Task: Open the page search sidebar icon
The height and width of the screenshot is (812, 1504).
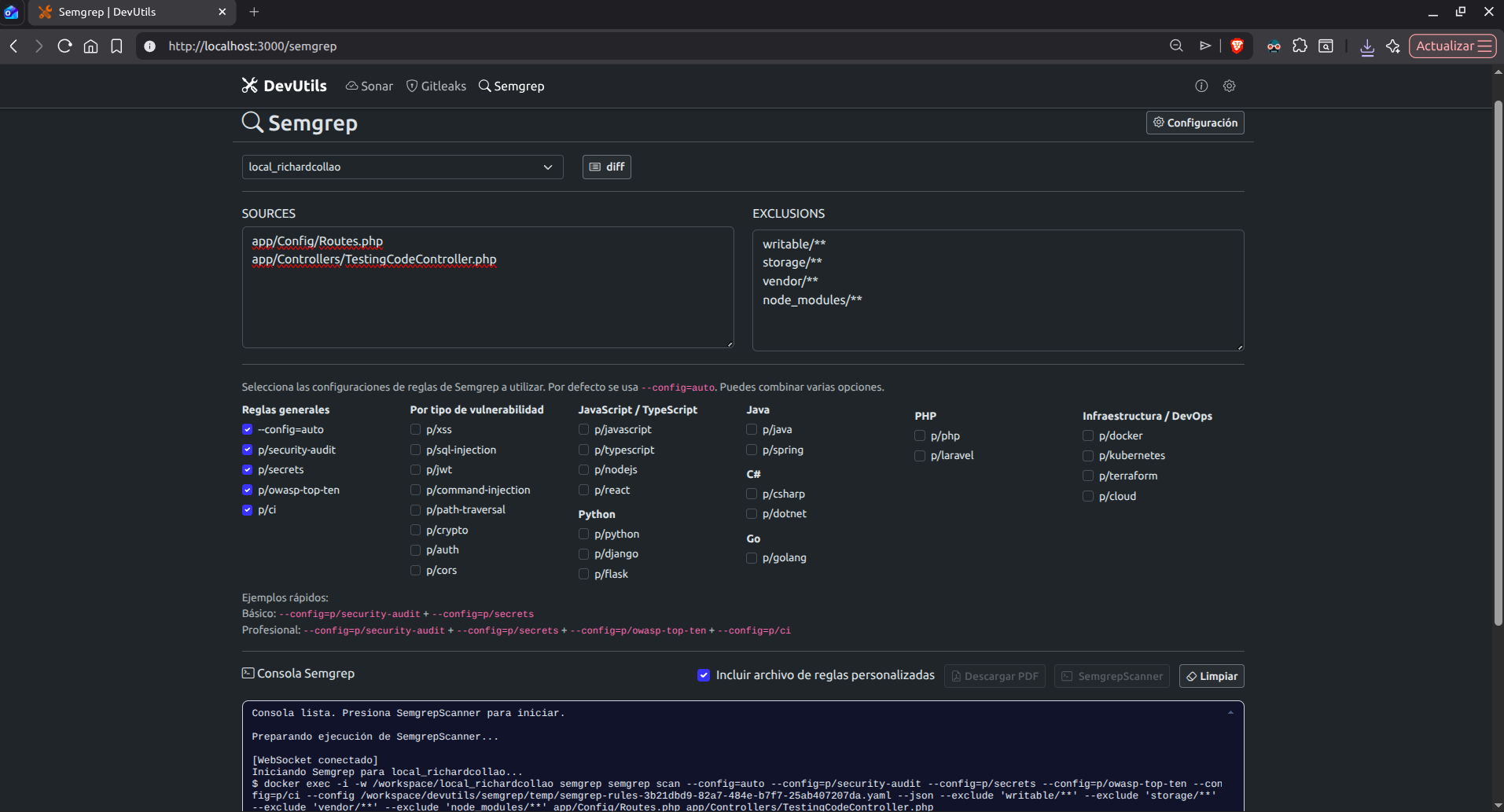Action: pyautogui.click(x=1326, y=46)
